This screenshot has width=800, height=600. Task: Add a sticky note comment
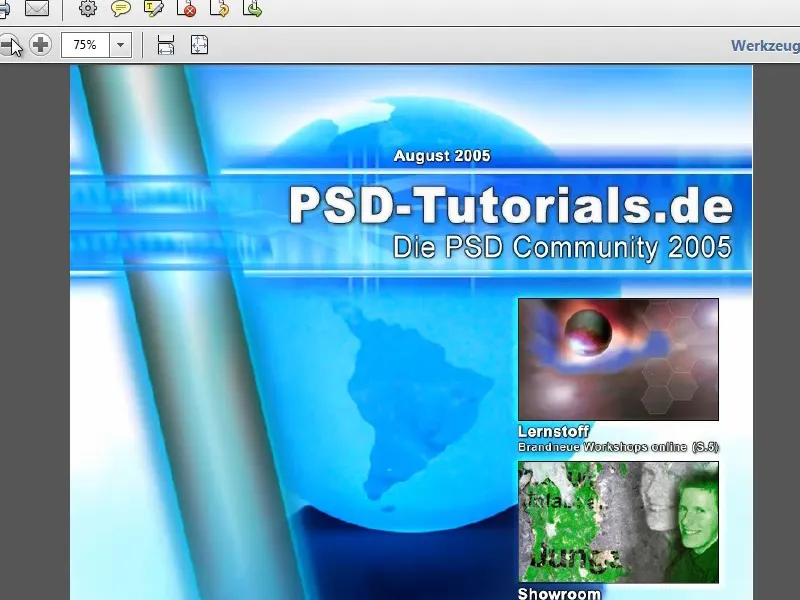click(121, 9)
